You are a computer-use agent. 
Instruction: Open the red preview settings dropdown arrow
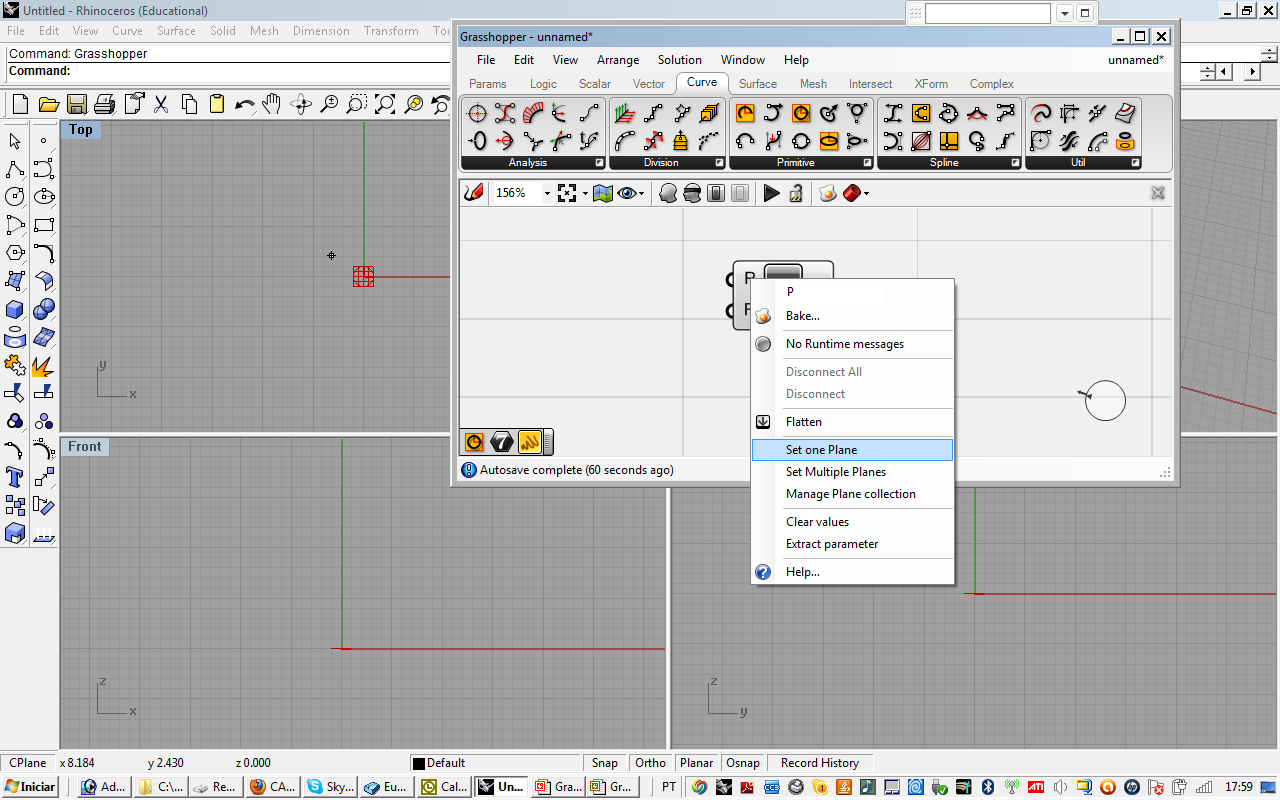click(866, 193)
